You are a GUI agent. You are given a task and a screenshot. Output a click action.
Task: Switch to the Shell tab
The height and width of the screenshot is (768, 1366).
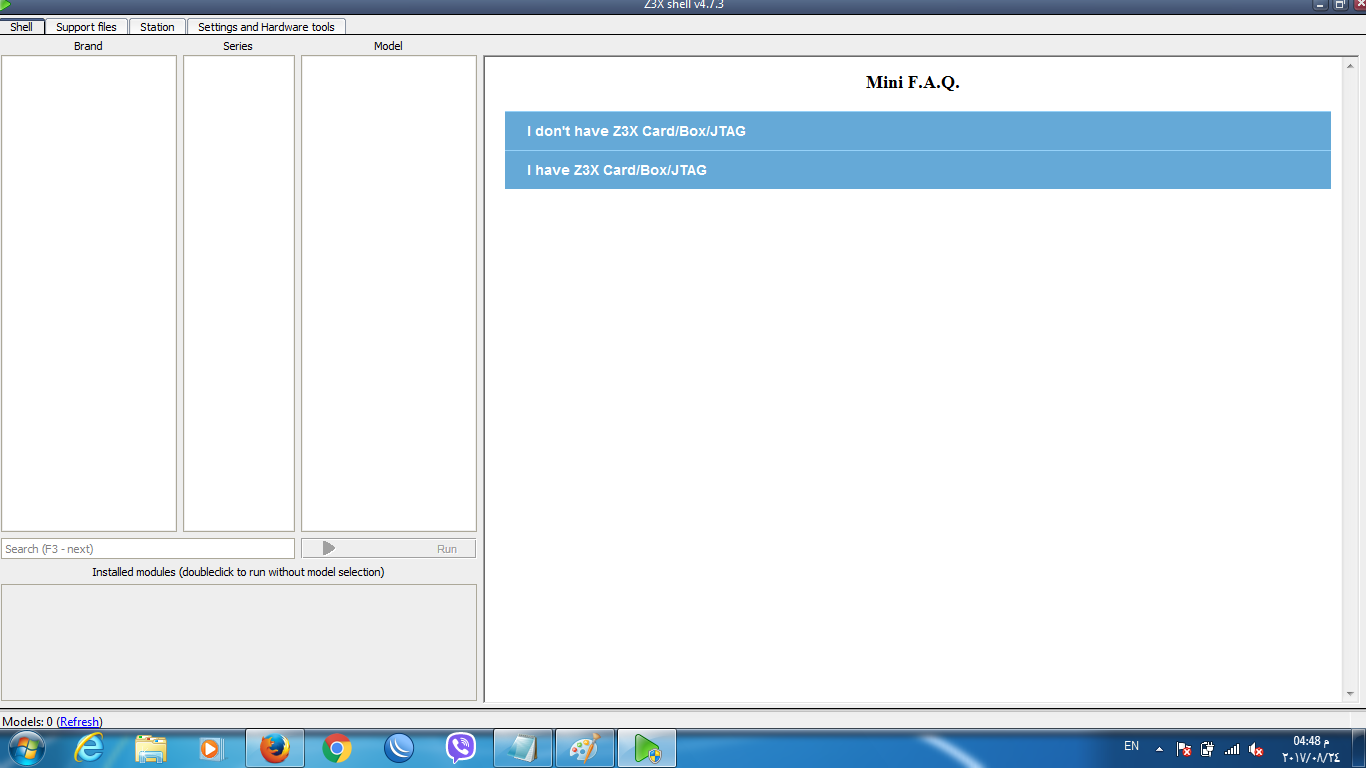pos(22,27)
